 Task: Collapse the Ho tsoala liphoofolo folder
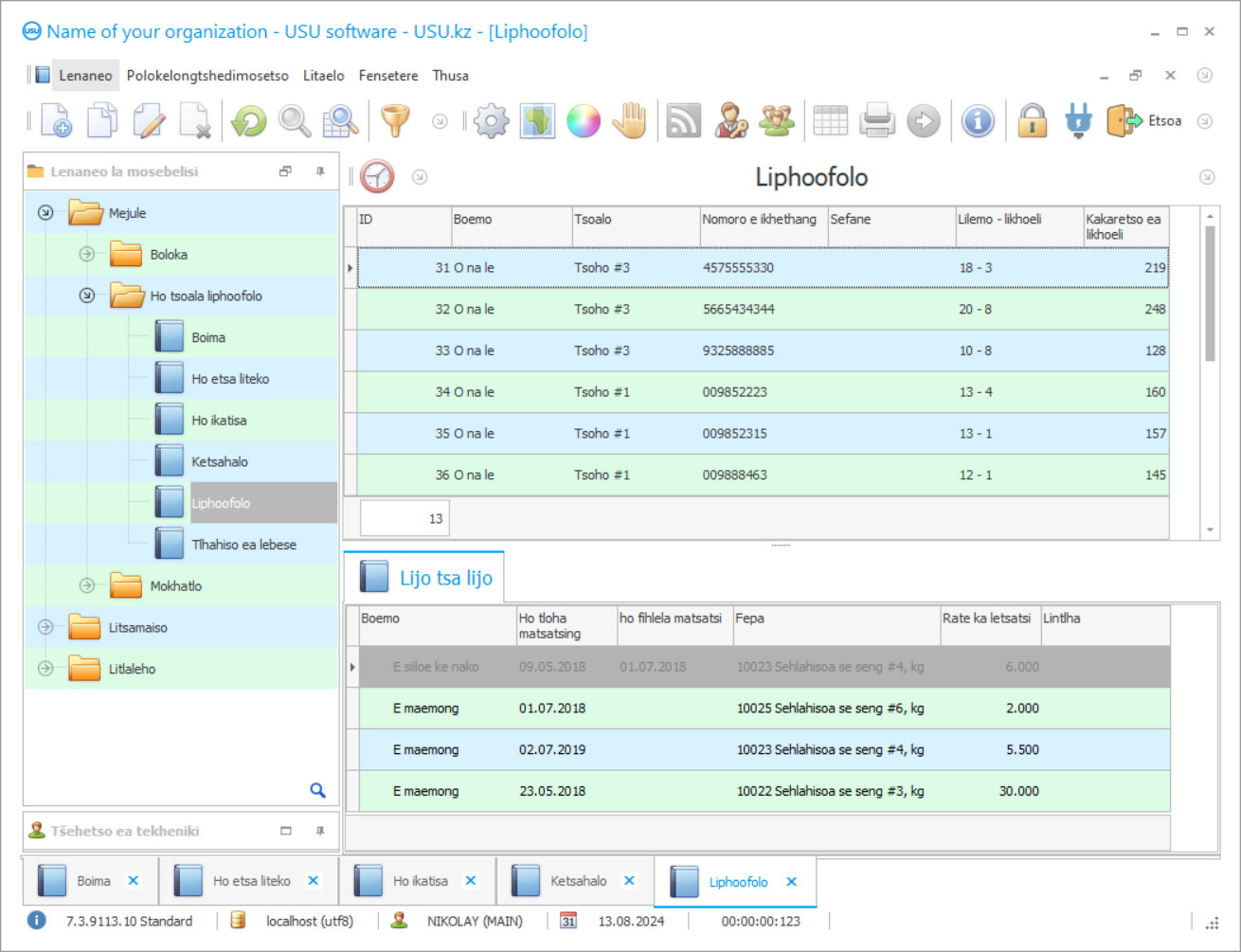pyautogui.click(x=87, y=296)
